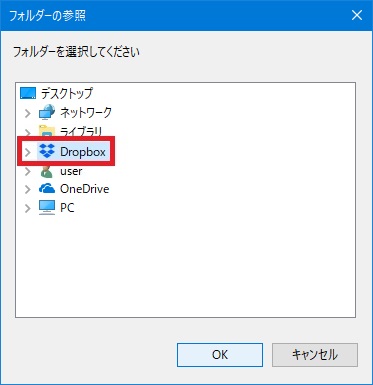Screen dimensions: 373x385
Task: Click the desktop icon at tree root
Action: tap(28, 93)
